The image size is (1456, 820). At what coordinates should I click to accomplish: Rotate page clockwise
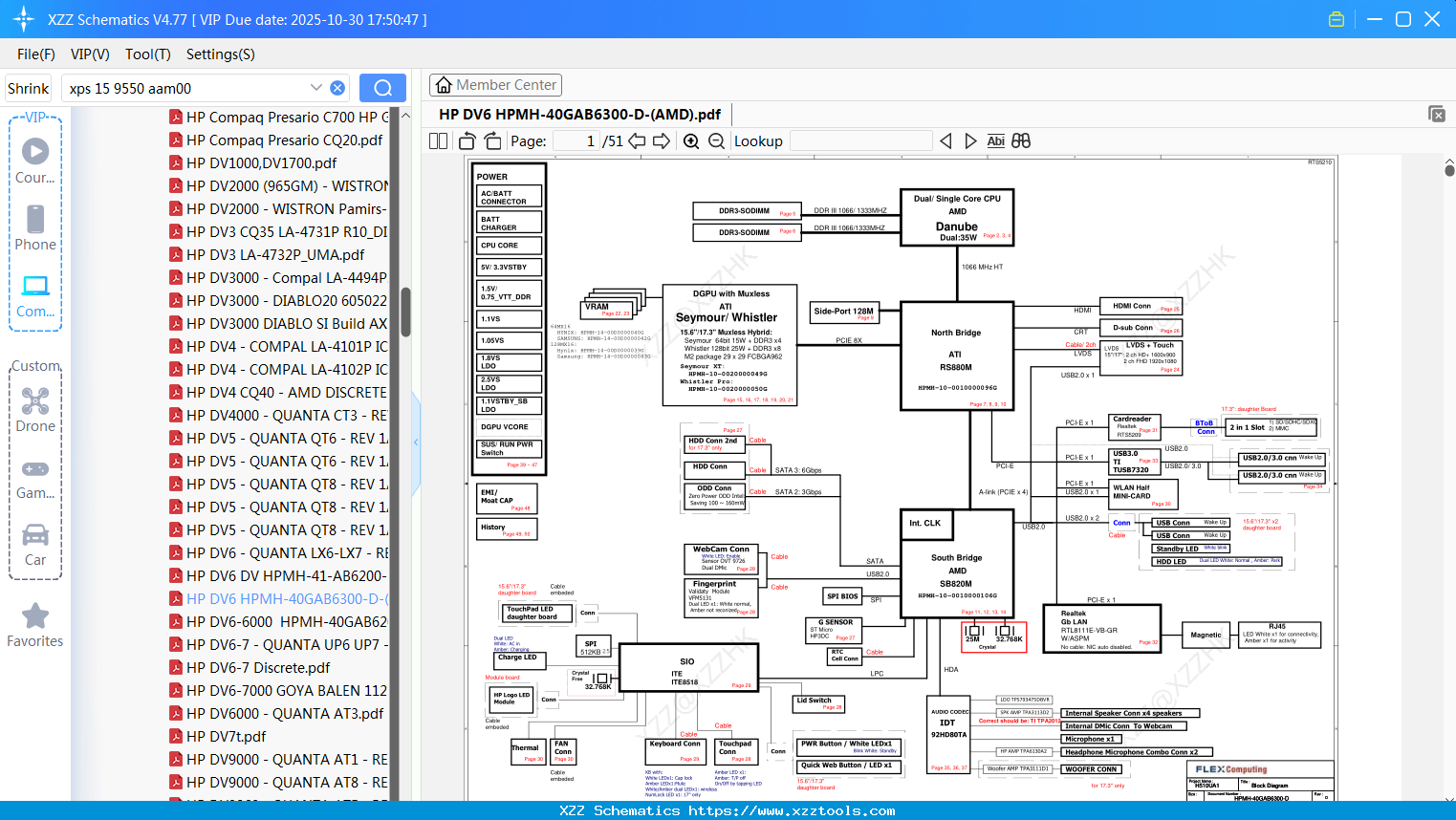[492, 140]
